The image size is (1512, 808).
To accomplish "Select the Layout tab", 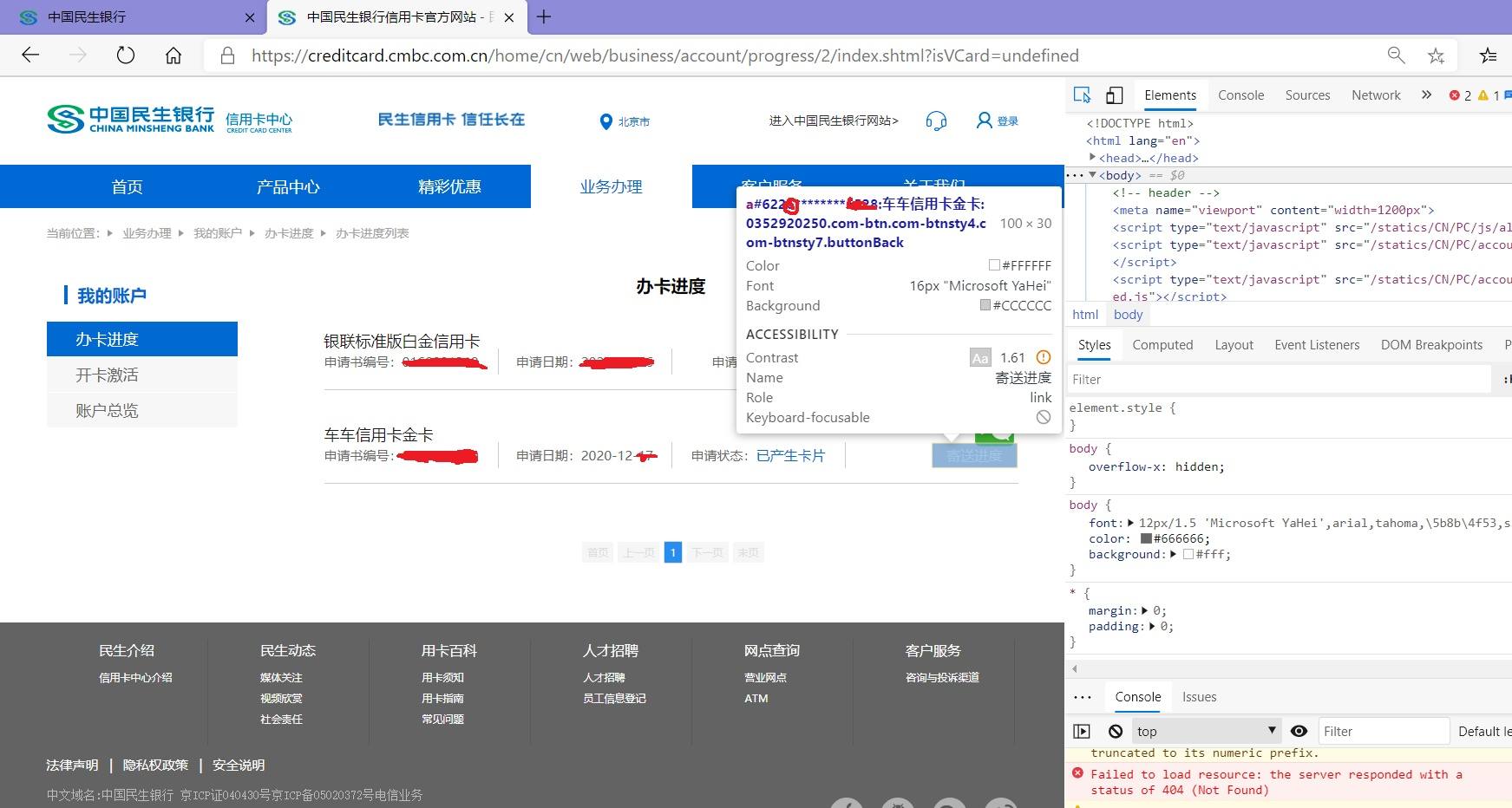I will coord(1234,345).
